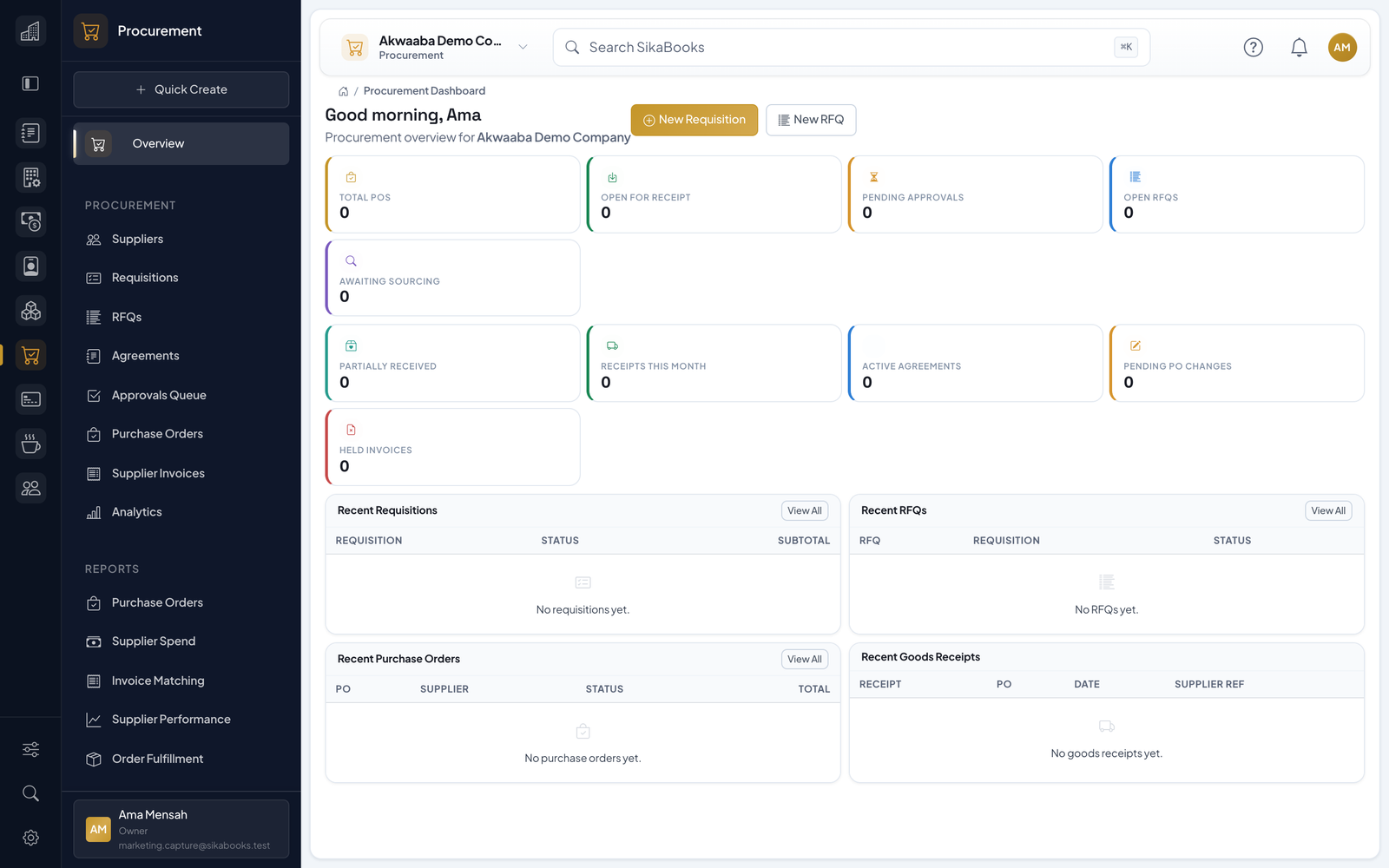Click the SUPPLIER column header in Purchase Orders

pyautogui.click(x=444, y=689)
